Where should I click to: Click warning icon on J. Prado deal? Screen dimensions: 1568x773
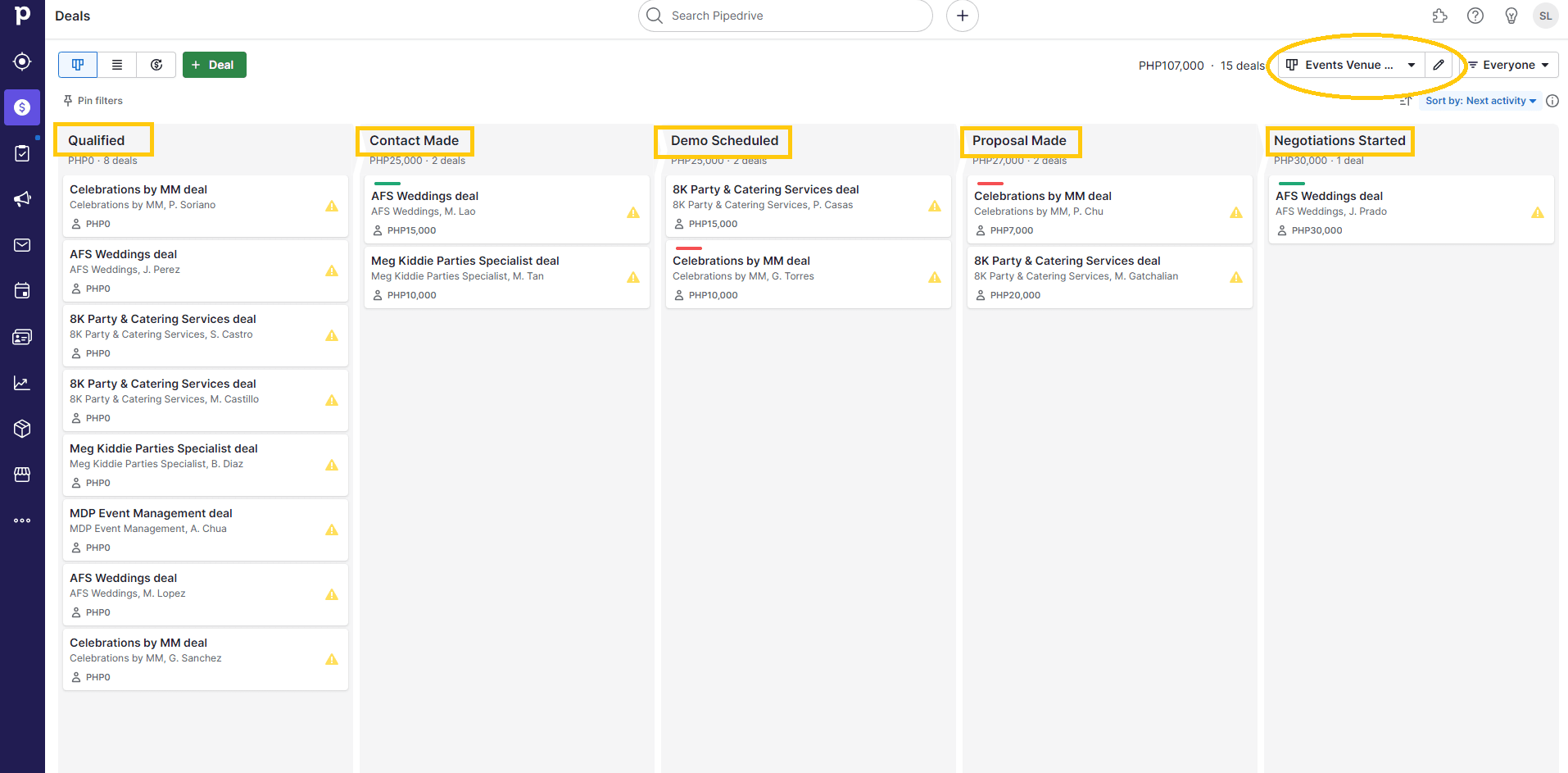[x=1538, y=212]
